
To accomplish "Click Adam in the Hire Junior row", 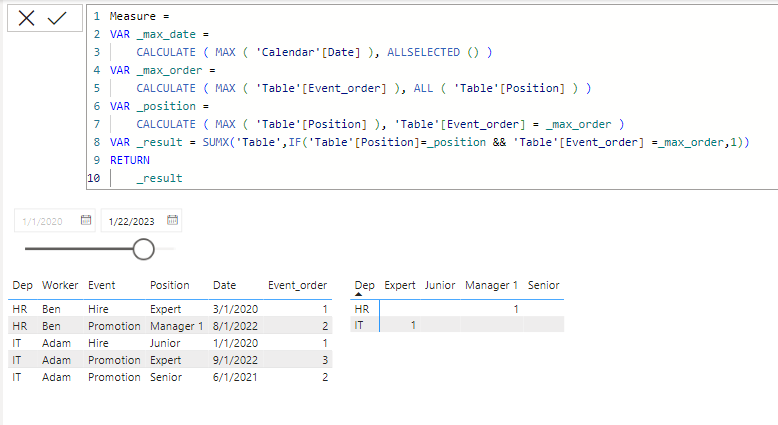I will point(56,343).
